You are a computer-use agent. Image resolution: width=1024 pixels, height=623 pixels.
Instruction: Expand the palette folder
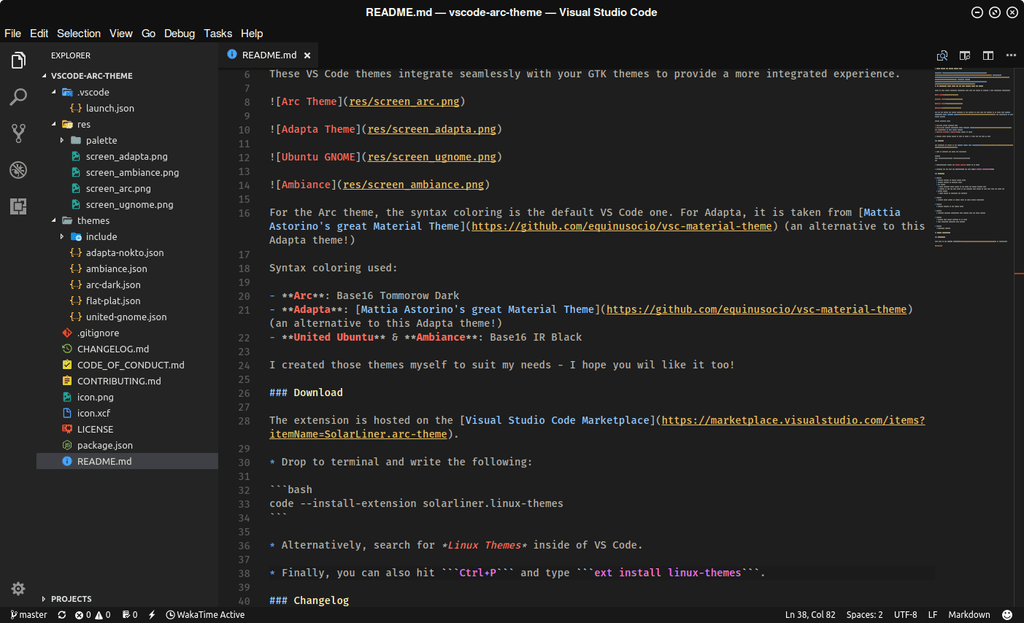coord(62,140)
